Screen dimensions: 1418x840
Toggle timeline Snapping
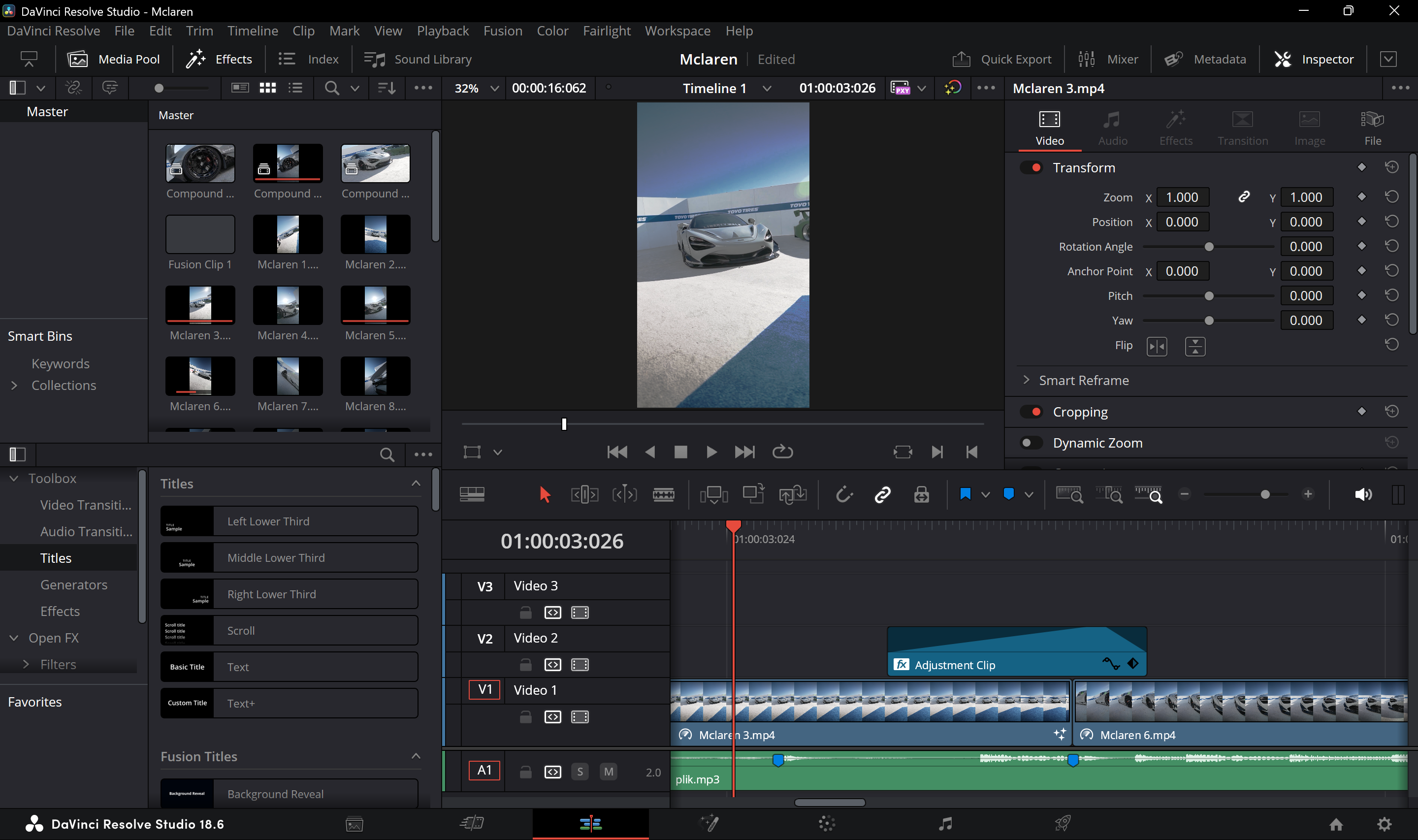pyautogui.click(x=844, y=494)
